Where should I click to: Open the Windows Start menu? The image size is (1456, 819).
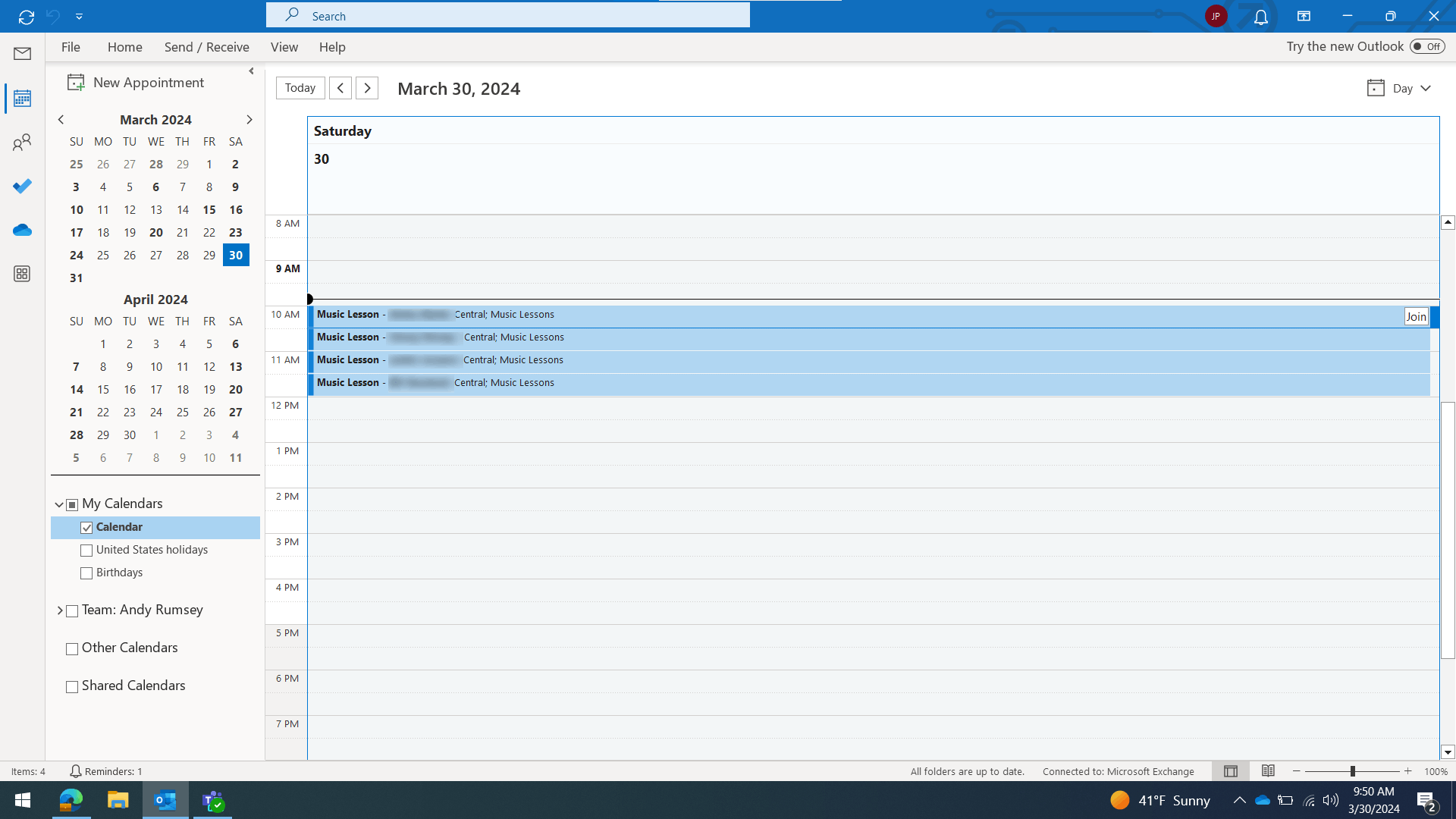tap(23, 800)
